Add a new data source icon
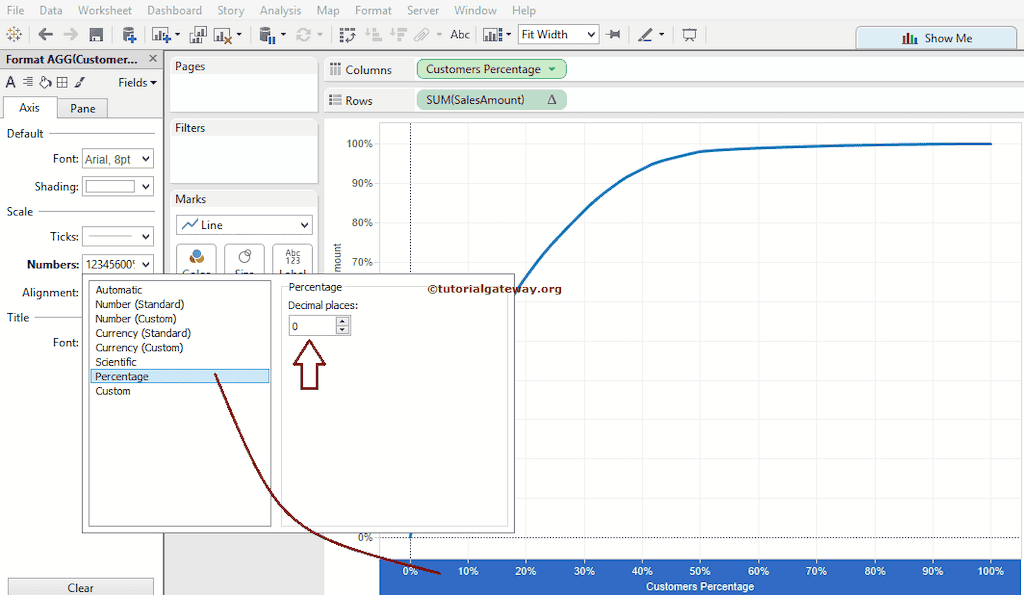Screen dimensions: 1024x595 pos(129,35)
